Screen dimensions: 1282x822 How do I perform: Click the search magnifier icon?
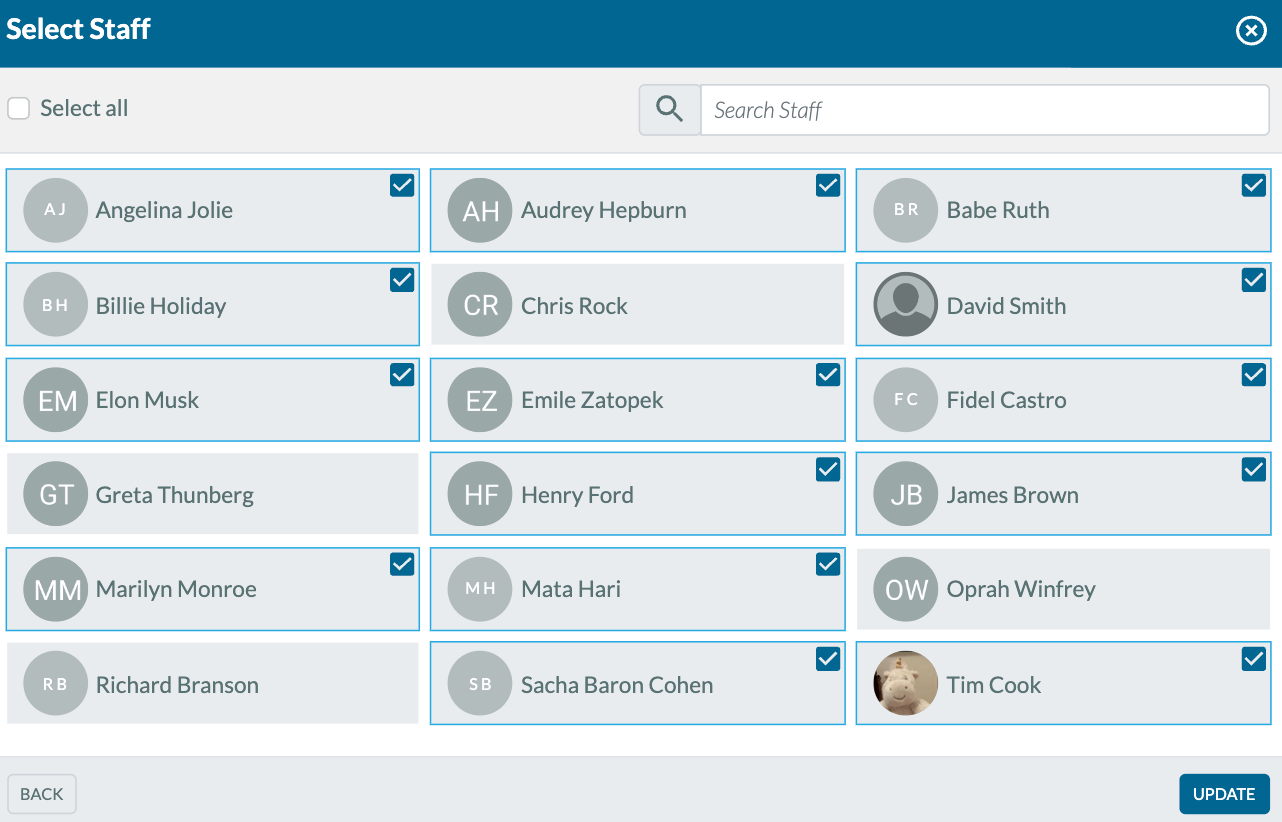click(x=670, y=109)
